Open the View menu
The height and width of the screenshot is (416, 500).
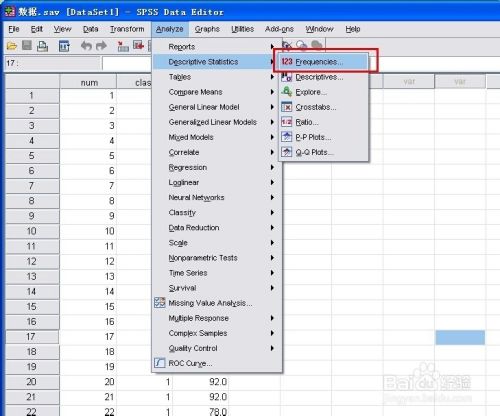62,29
